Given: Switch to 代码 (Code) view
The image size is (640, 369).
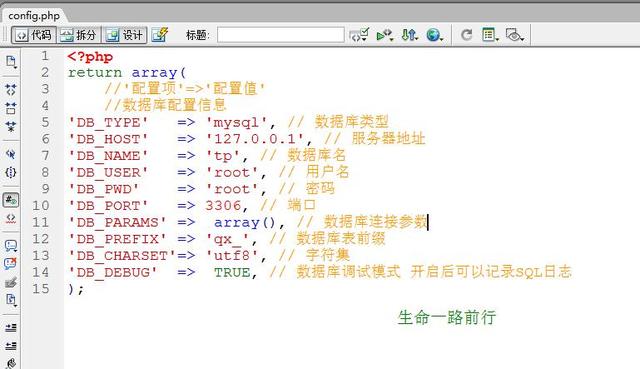Looking at the screenshot, I should (x=33, y=35).
